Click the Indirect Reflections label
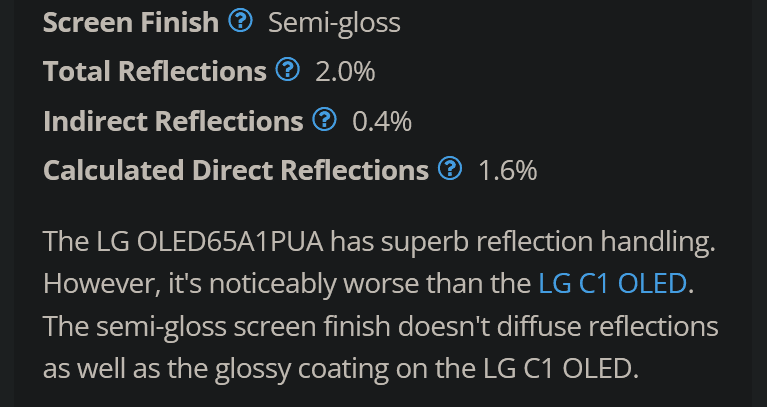Image resolution: width=767 pixels, height=407 pixels. tap(173, 121)
